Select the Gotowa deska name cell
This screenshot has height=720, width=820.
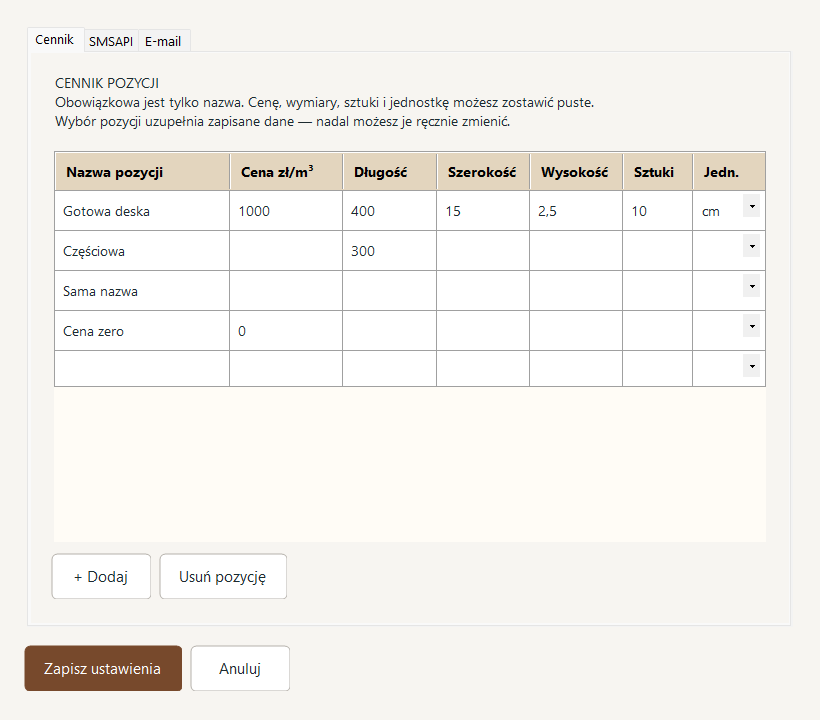click(x=142, y=211)
